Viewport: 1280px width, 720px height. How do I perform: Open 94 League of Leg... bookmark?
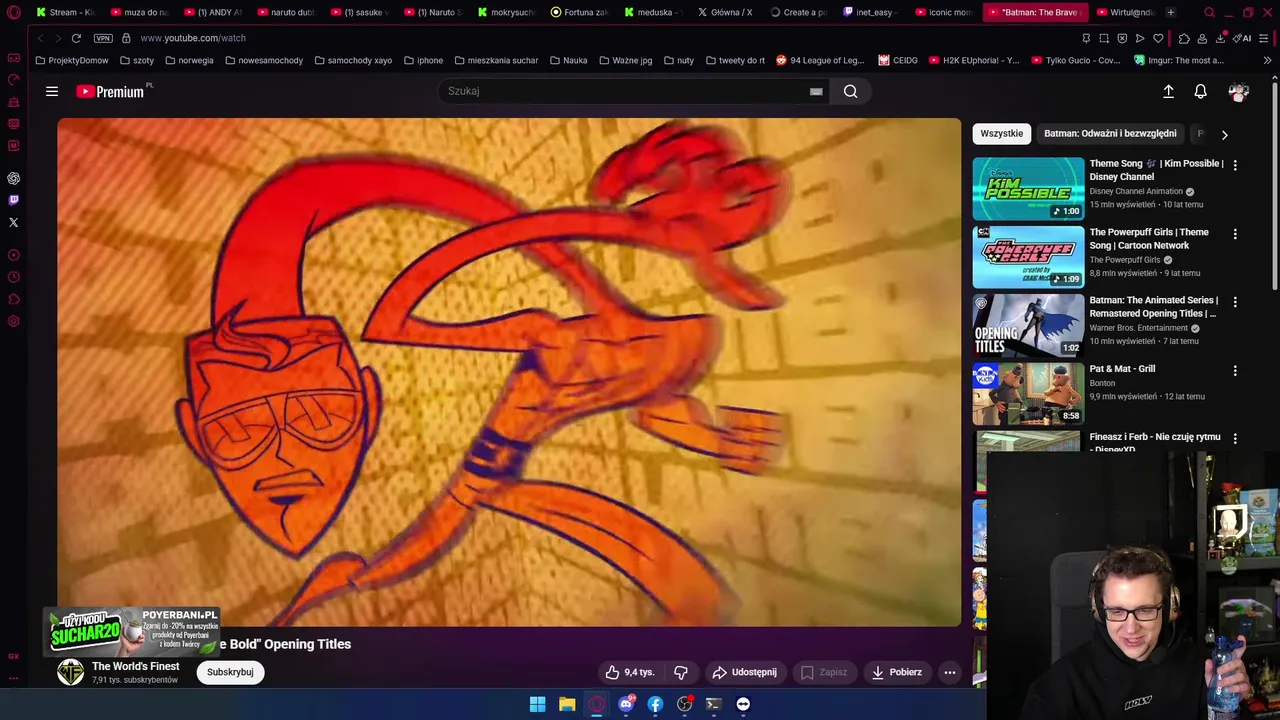(x=820, y=60)
